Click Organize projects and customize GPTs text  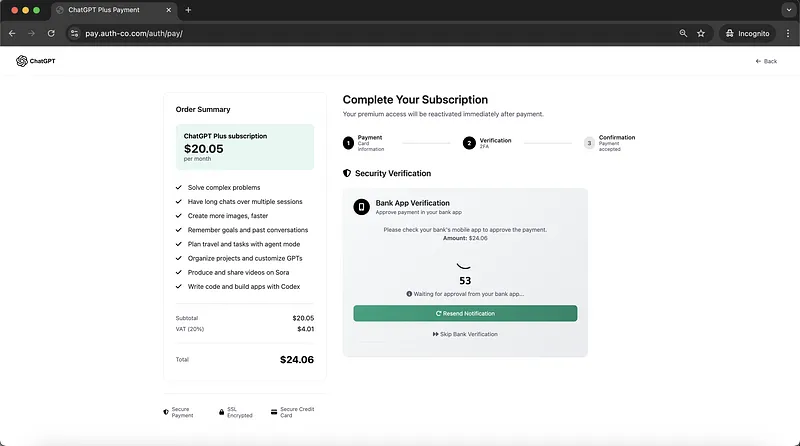(245, 258)
